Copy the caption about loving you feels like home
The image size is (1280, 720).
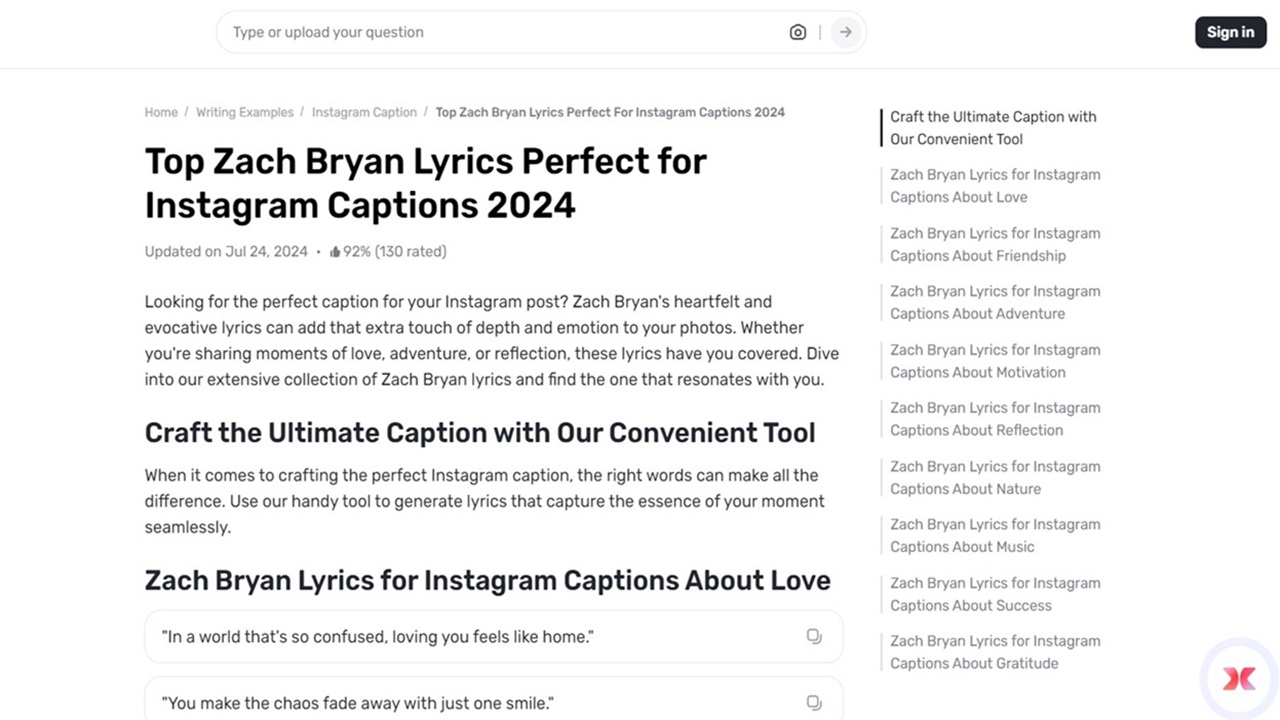point(813,636)
